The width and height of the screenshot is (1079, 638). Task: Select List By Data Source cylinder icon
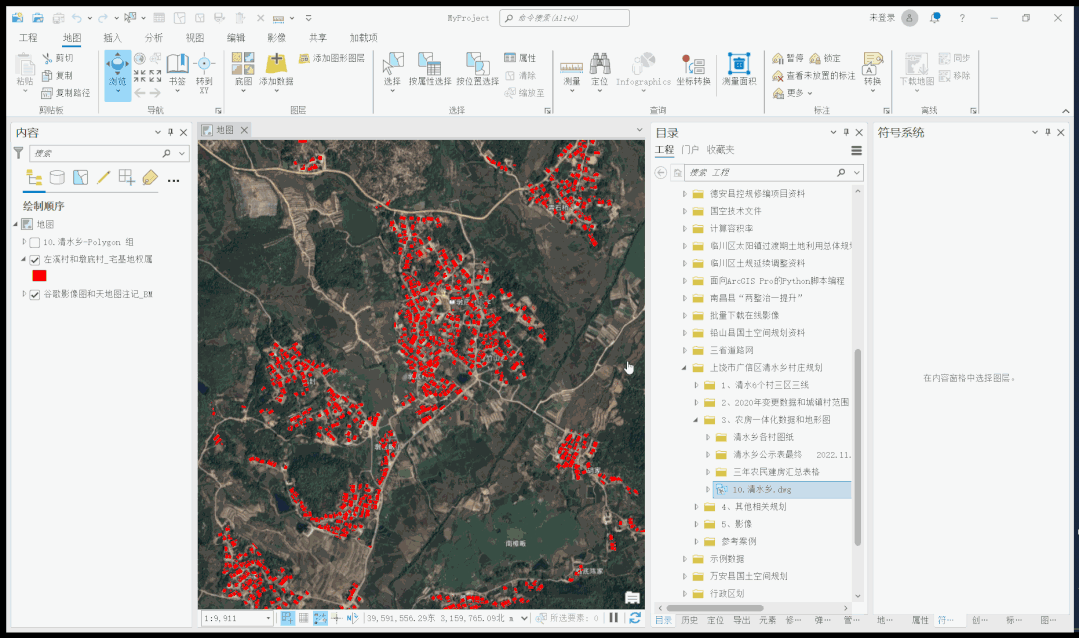57,178
